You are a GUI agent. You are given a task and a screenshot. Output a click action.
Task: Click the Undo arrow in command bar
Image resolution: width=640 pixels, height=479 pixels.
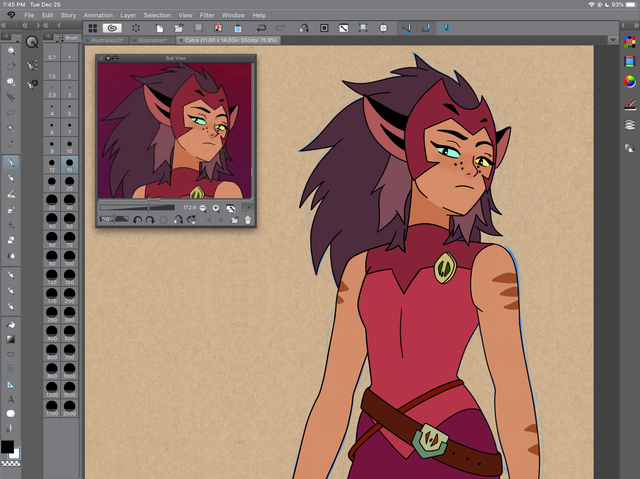pyautogui.click(x=261, y=28)
